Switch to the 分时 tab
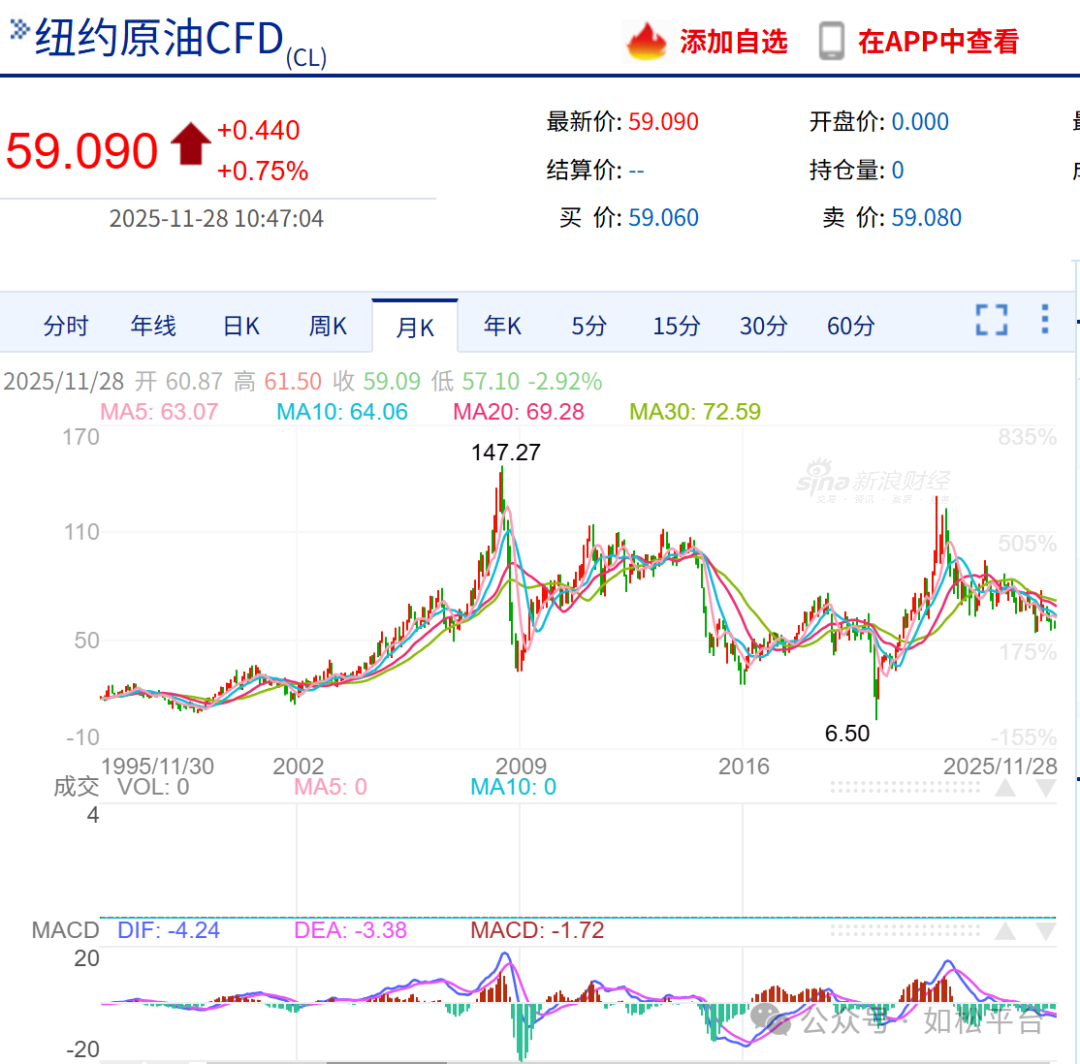This screenshot has height=1064, width=1080. tap(64, 326)
